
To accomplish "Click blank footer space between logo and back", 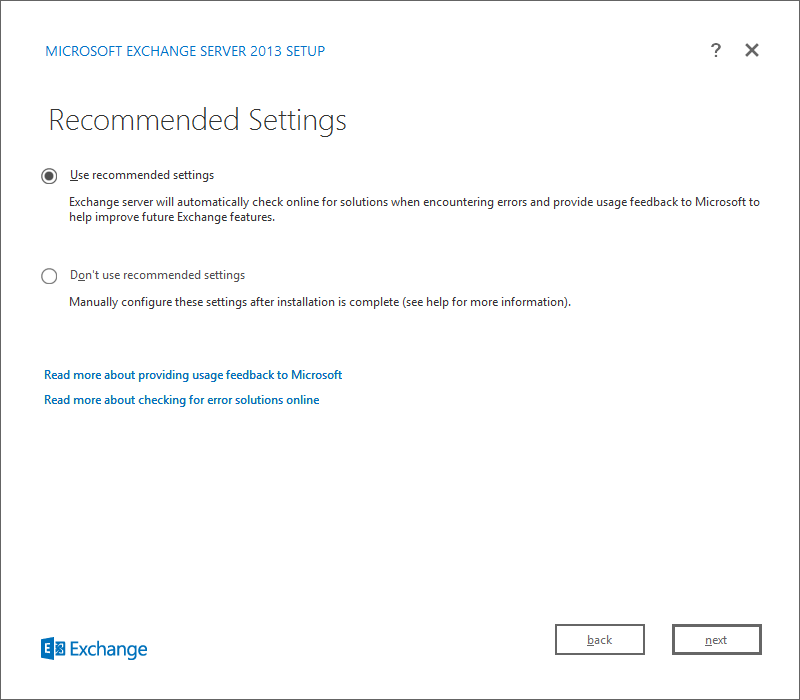I will [350, 645].
